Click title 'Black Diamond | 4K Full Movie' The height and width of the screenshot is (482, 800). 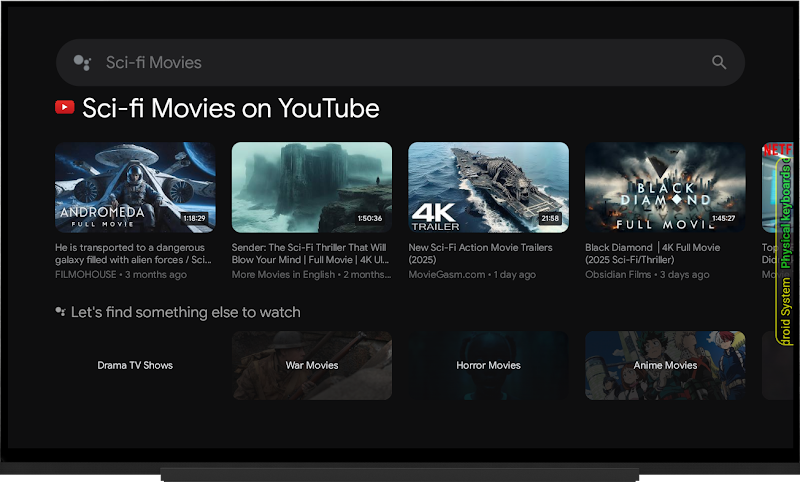tap(653, 253)
